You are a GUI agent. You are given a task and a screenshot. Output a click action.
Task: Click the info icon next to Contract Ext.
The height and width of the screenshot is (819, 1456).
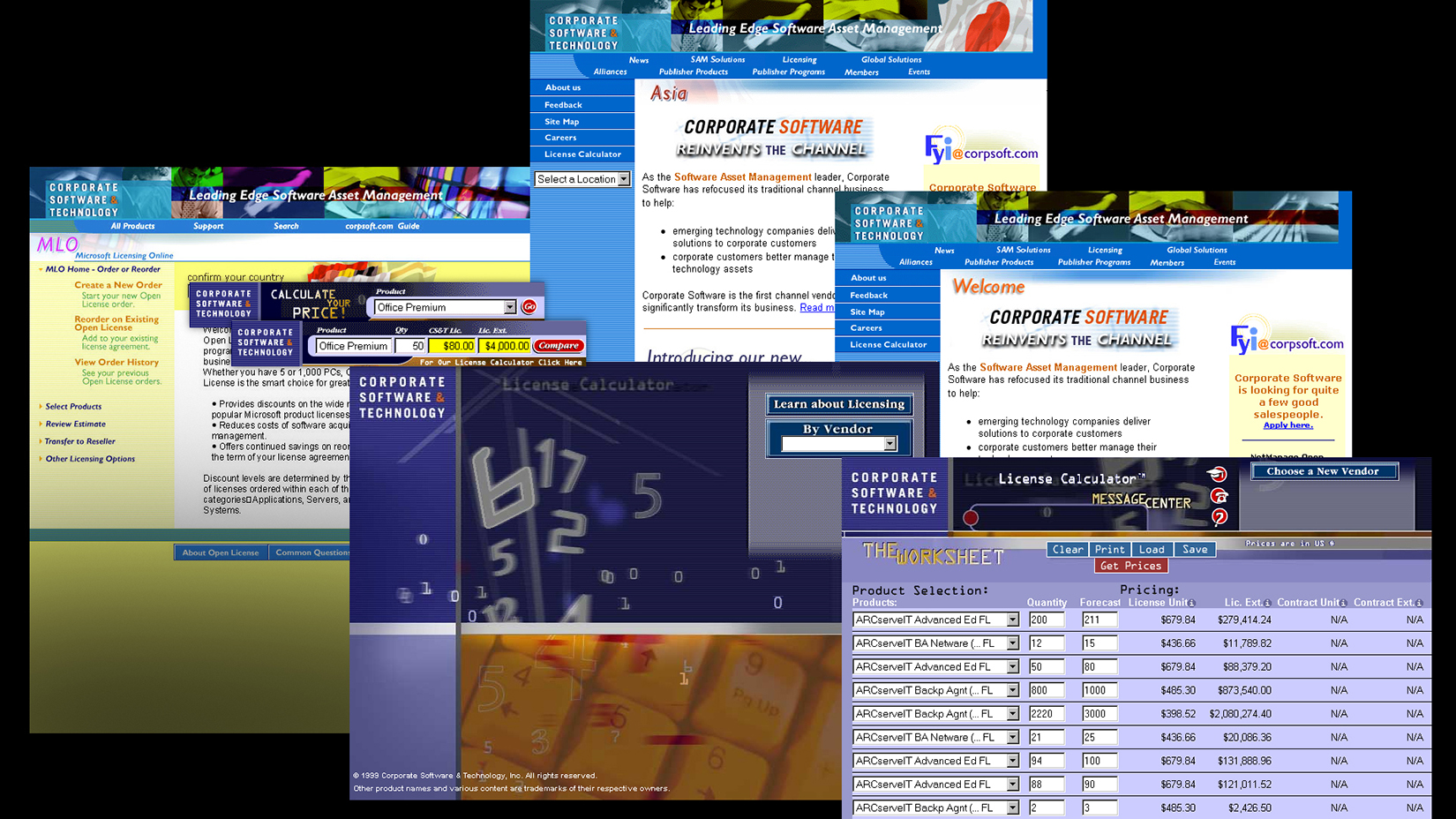(1419, 603)
